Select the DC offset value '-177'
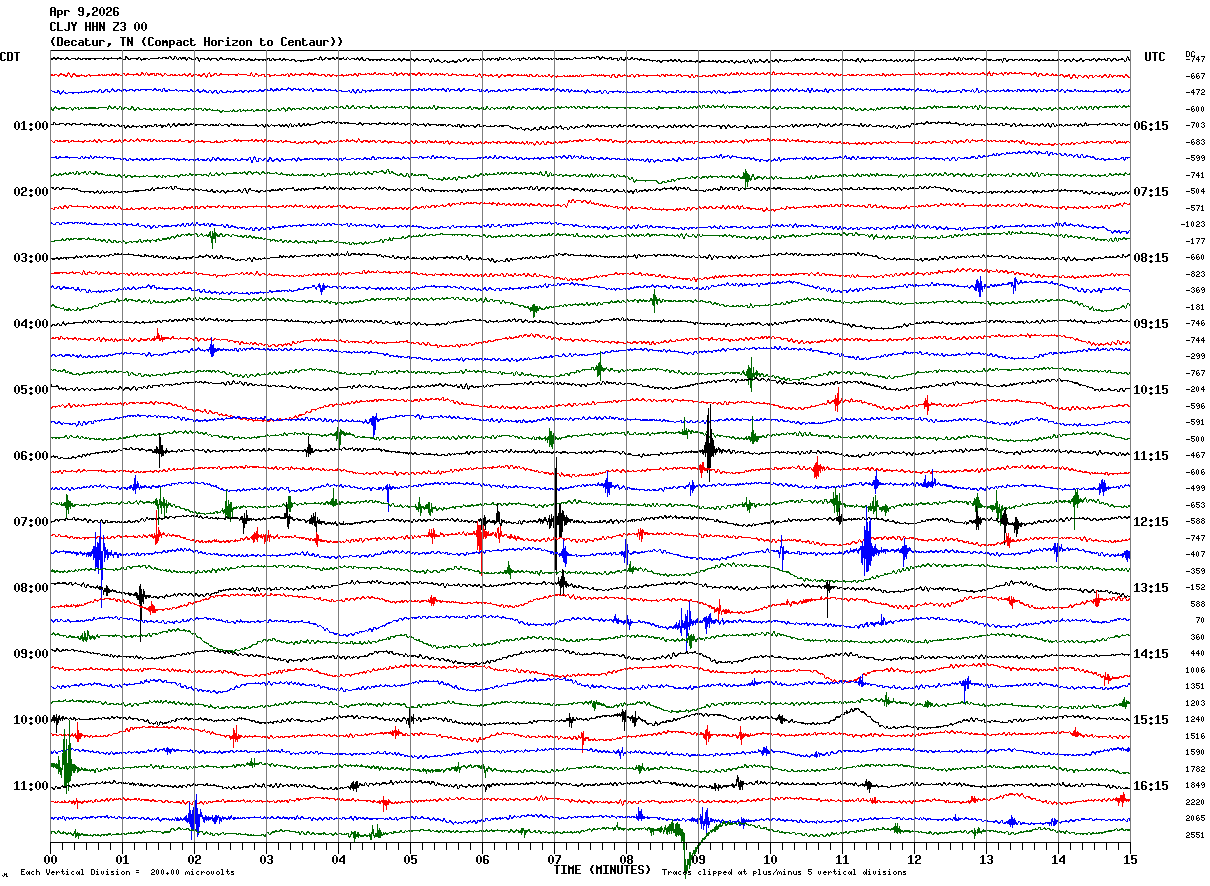Screen dimensions: 1210x886 pyautogui.click(x=1196, y=241)
